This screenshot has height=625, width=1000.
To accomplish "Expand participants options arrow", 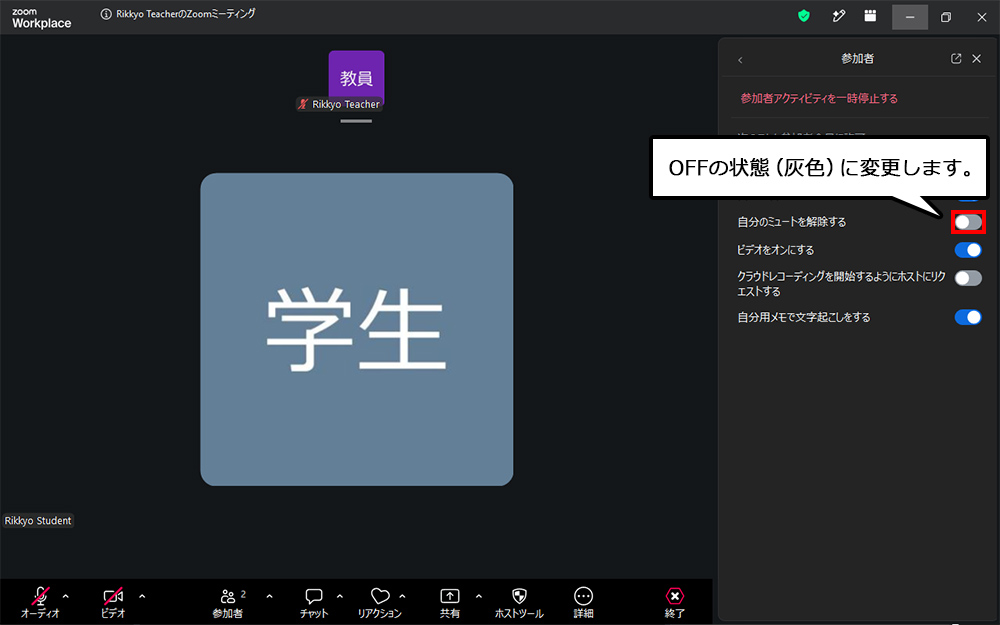I will 269,597.
